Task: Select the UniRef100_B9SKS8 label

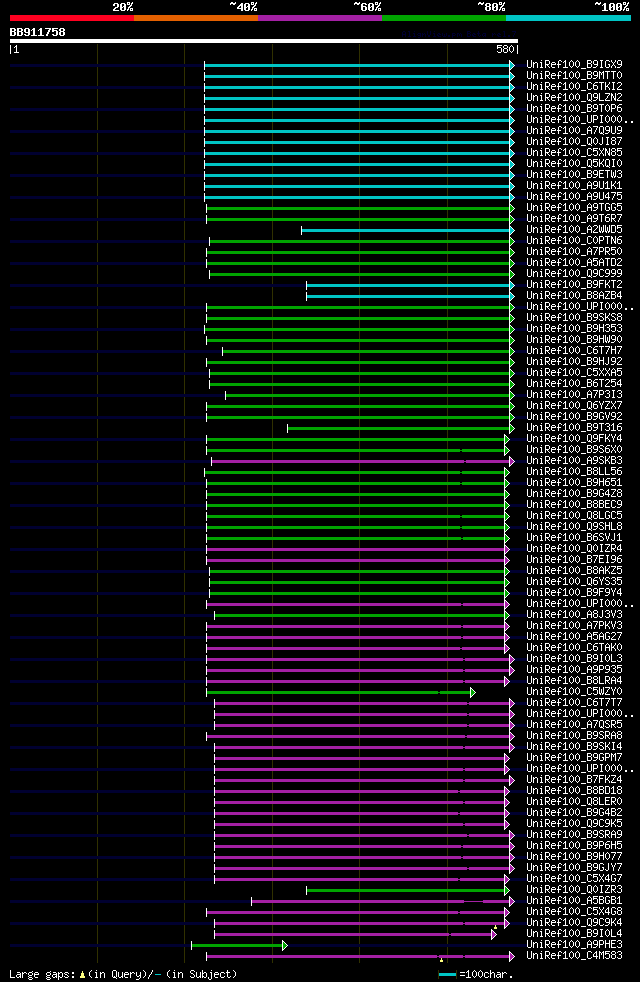Action: click(574, 318)
